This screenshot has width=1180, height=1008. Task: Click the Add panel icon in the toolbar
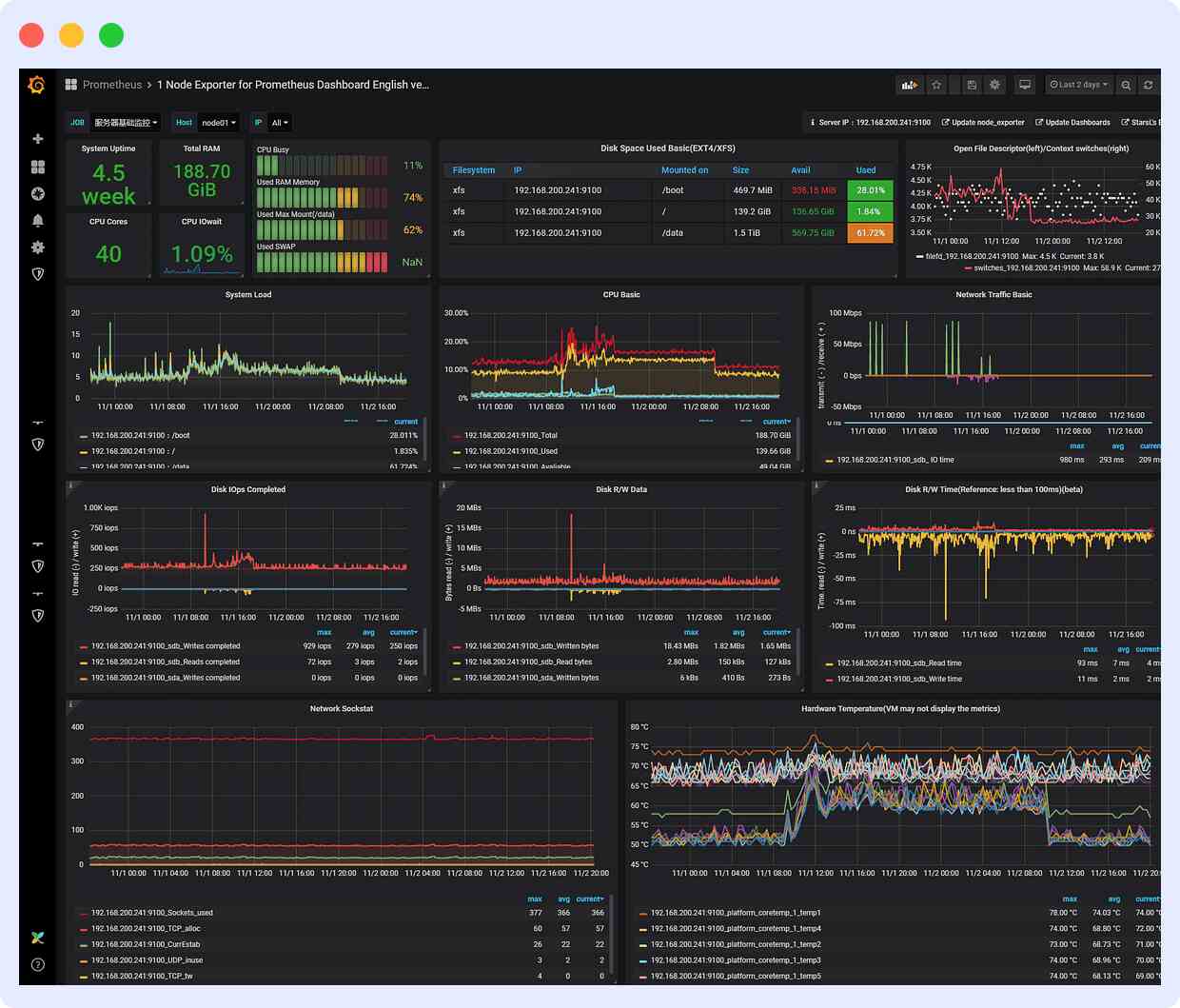(x=908, y=85)
